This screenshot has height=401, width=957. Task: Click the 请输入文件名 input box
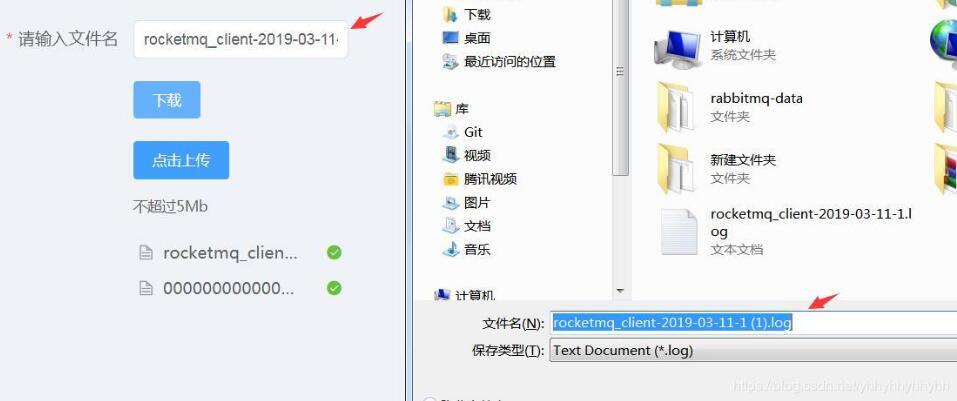pos(241,39)
